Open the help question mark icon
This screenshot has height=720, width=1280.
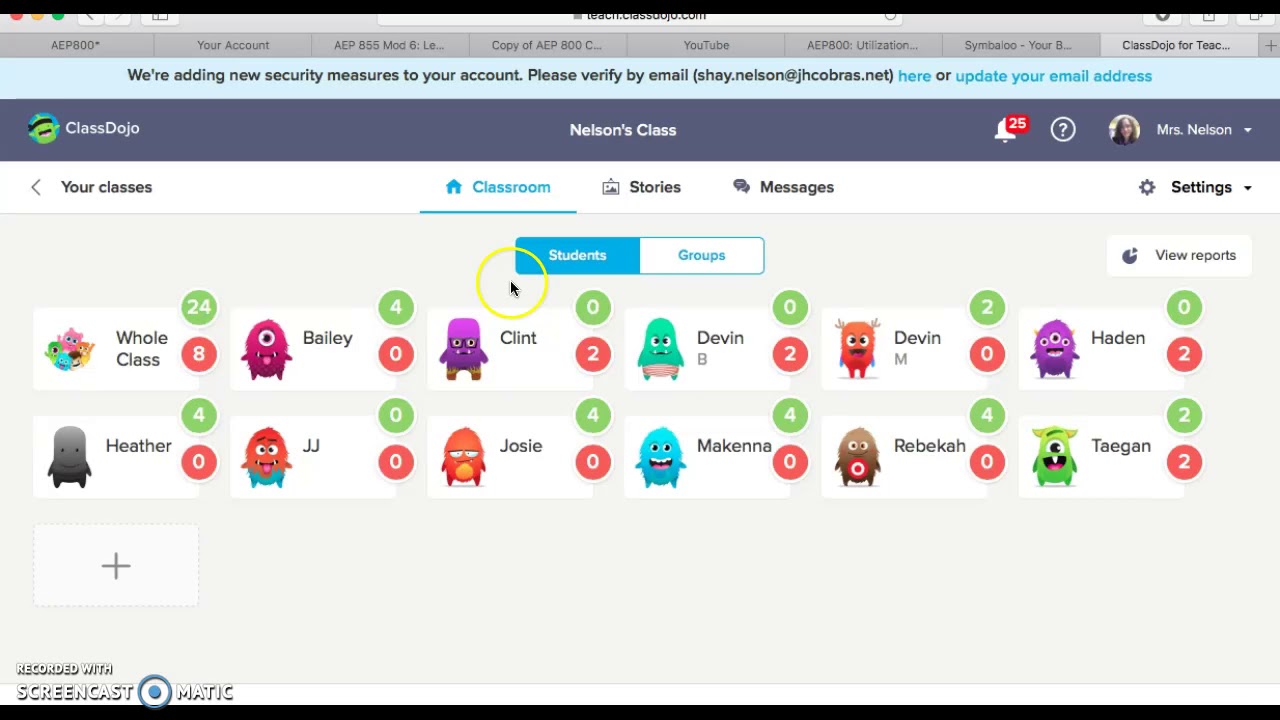click(x=1063, y=129)
